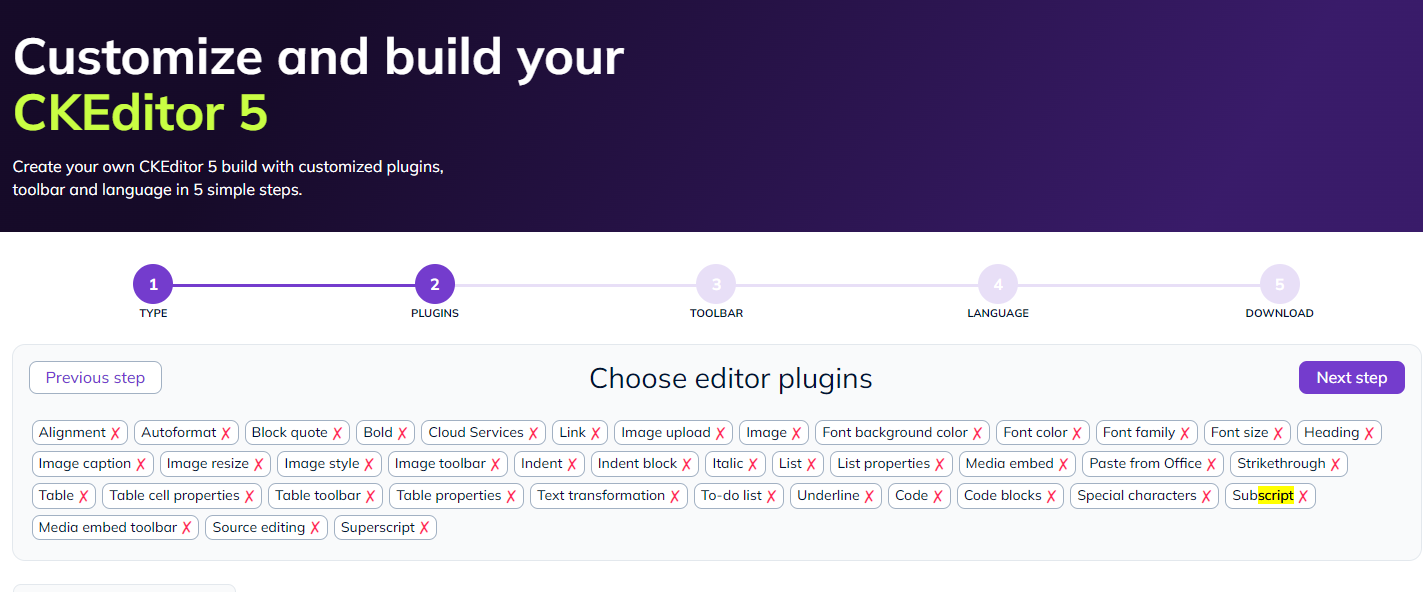Viewport: 1423px width, 592px height.
Task: Open step 4 Language
Action: coord(998,284)
